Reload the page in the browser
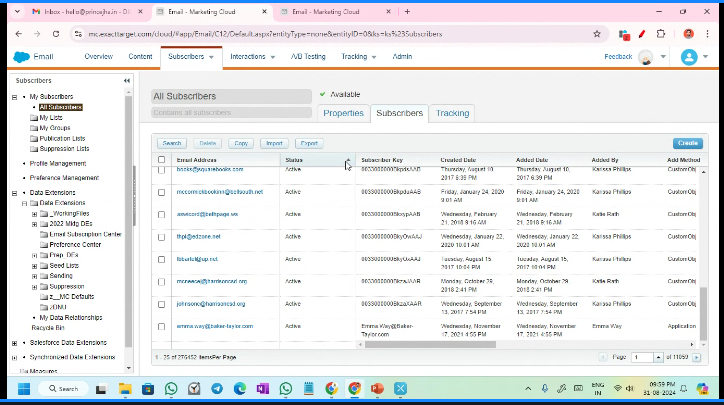 pyautogui.click(x=56, y=34)
